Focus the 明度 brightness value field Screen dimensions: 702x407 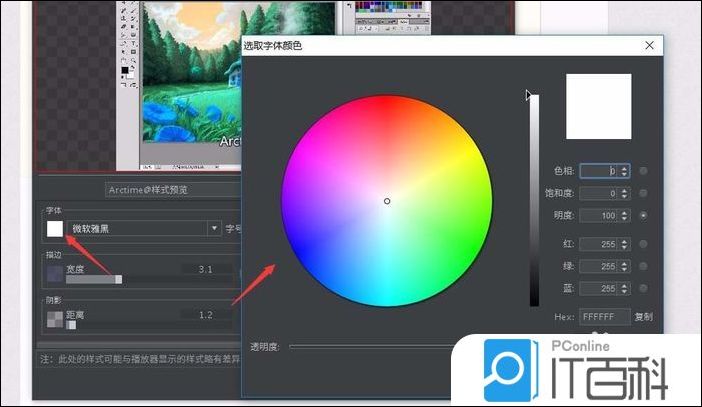599,215
